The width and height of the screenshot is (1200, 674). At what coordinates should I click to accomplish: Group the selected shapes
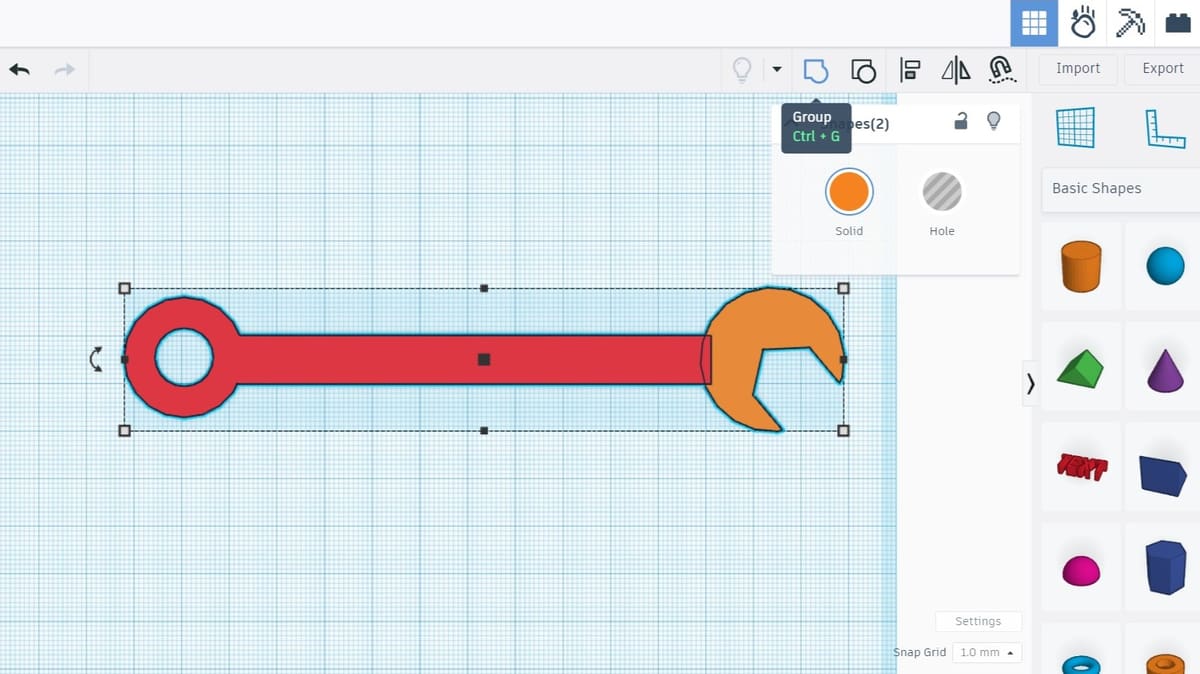(816, 70)
